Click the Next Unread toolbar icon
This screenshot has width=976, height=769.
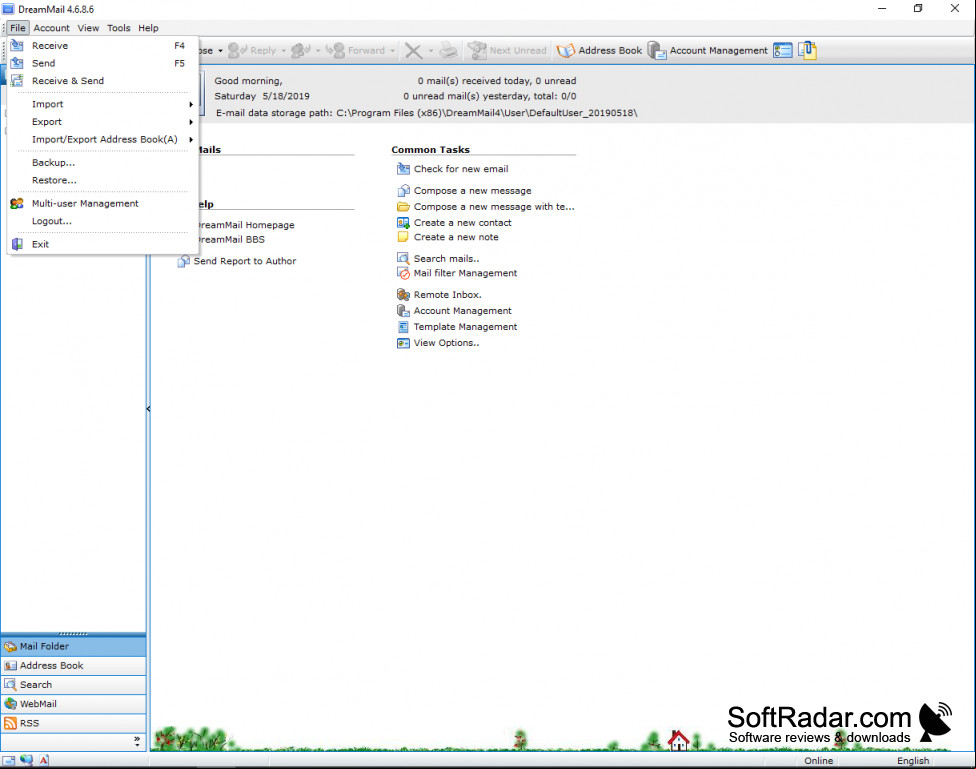[x=477, y=50]
